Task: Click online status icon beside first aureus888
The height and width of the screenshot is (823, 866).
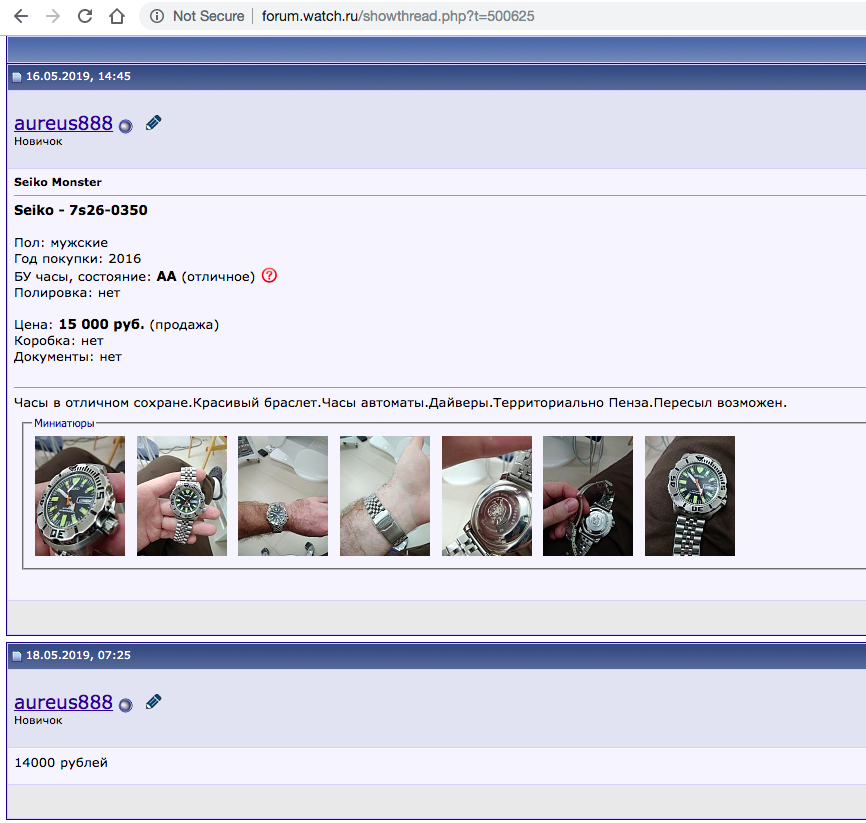Action: 125,126
